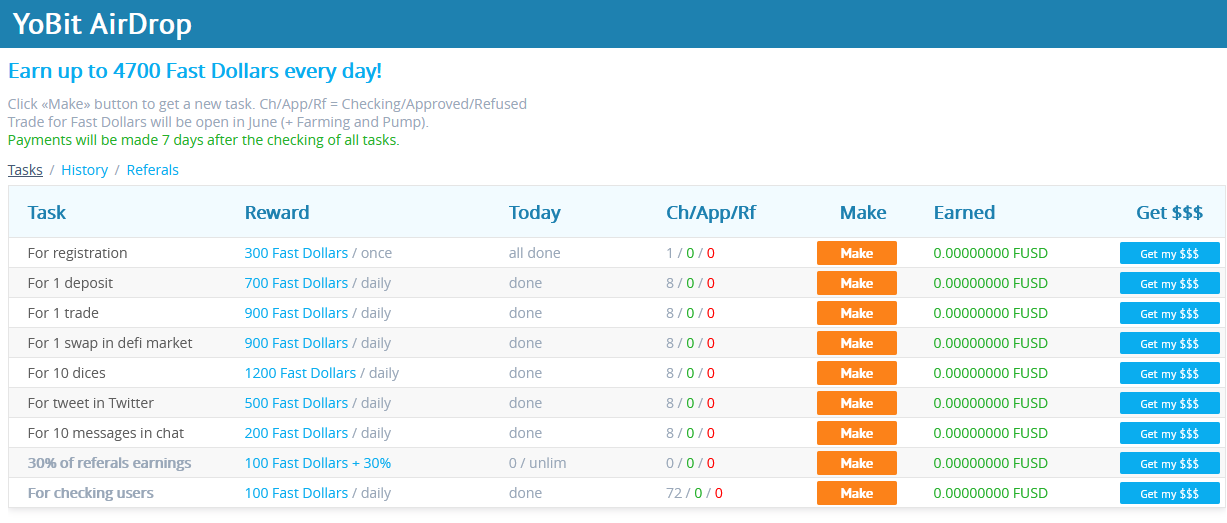Click the 0 / unlim today value
The image size is (1227, 523).
click(x=539, y=463)
